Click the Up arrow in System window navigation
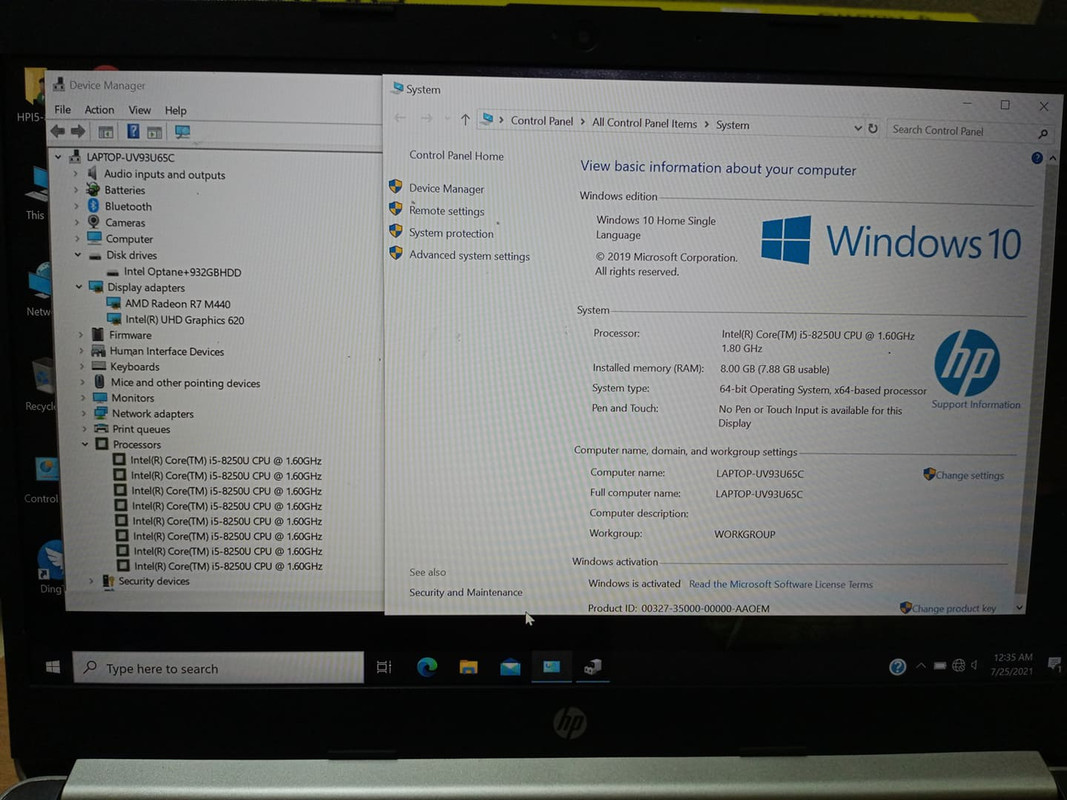1067x800 pixels. point(465,120)
